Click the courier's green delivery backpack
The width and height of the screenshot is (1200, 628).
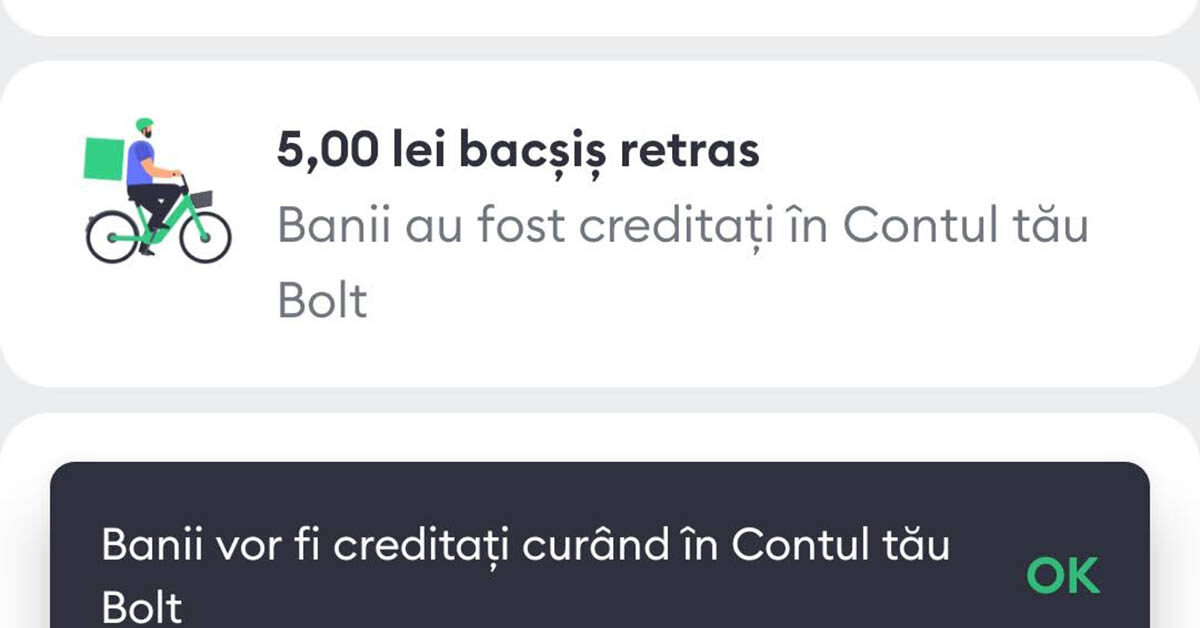[103, 160]
